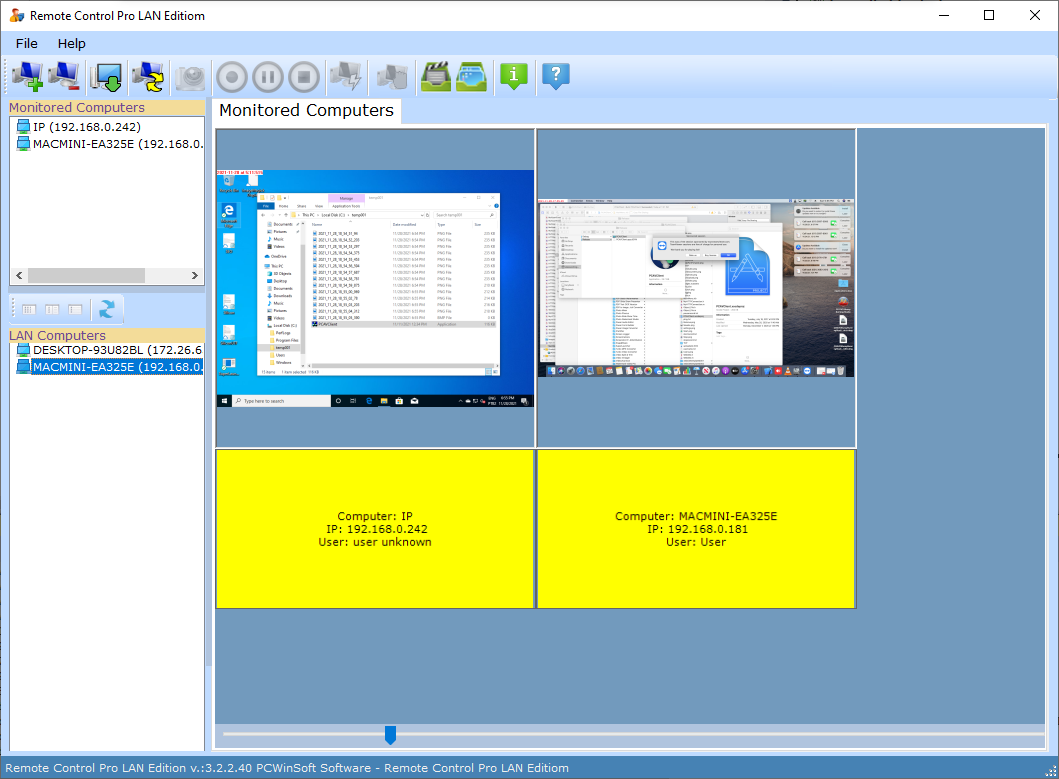
Task: Click the three-column view icon above LAN Computers
Action: 29,309
